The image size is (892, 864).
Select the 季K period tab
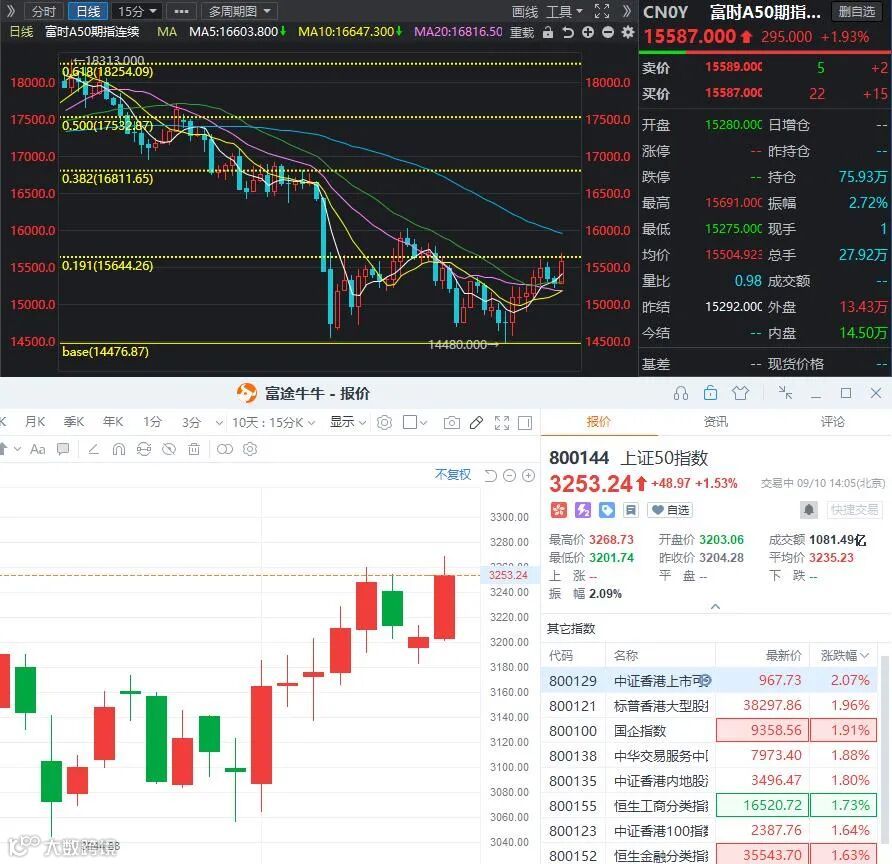coord(74,422)
